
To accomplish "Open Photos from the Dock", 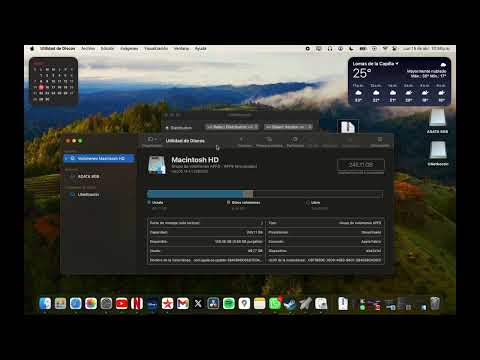I will pyautogui.click(x=91, y=304).
